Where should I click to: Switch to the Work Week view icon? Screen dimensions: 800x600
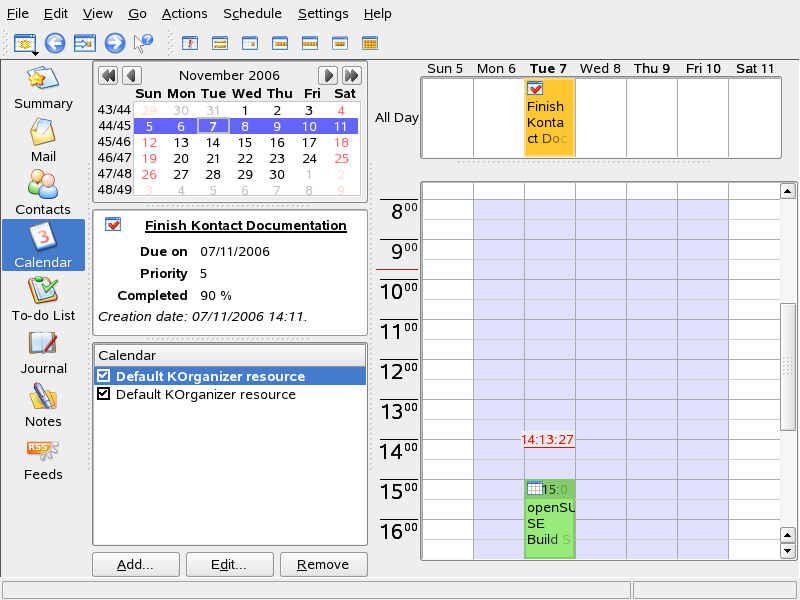(280, 43)
